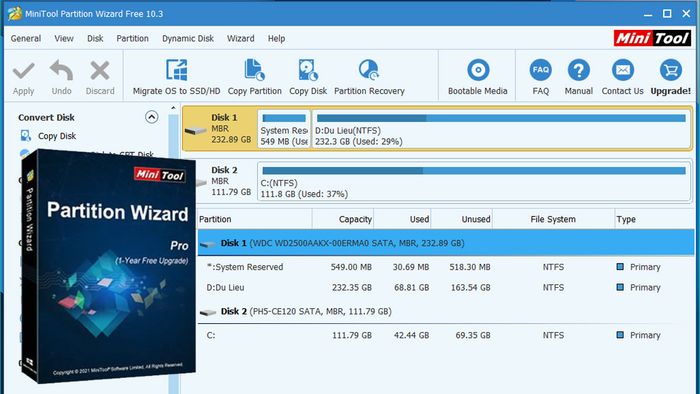The image size is (700, 394).
Task: Select D:Du Lieu(NTFS) block in disk map
Action: click(501, 130)
